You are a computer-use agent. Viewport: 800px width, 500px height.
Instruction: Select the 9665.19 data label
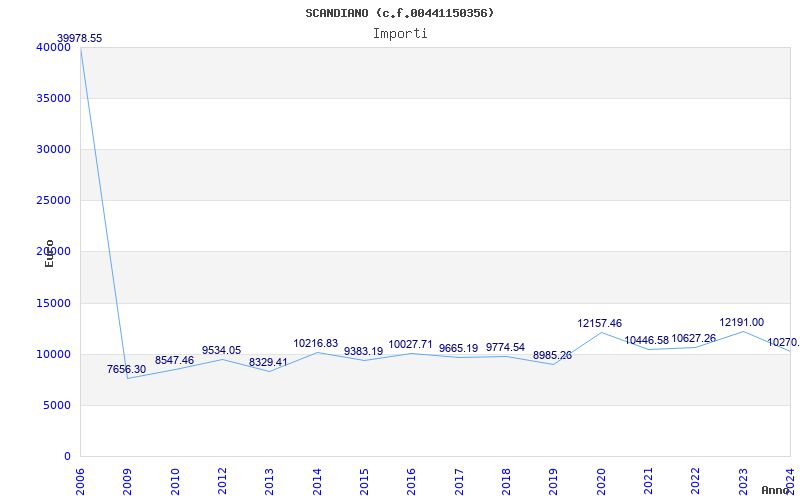459,348
